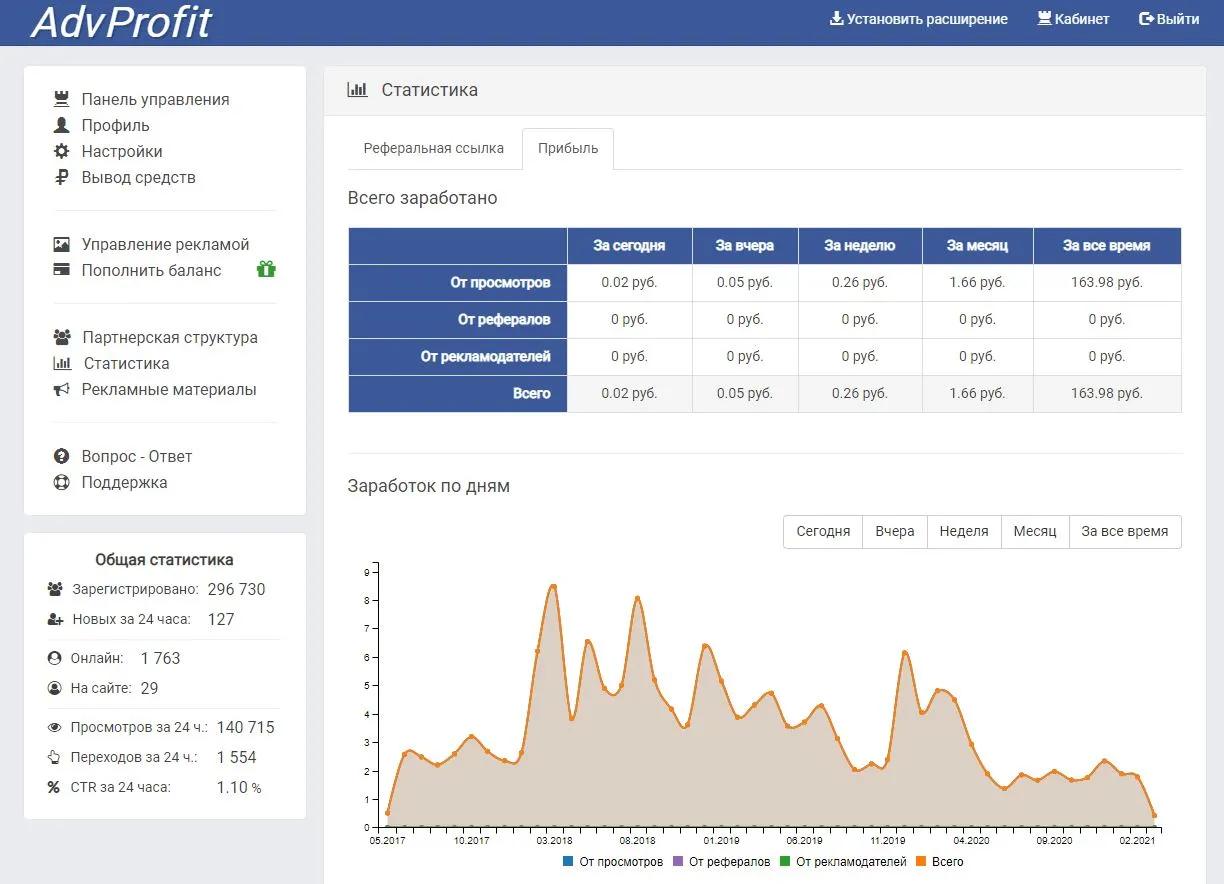This screenshot has height=884, width=1224.
Task: Click the gear icon beside Настройки
Action: pos(62,151)
